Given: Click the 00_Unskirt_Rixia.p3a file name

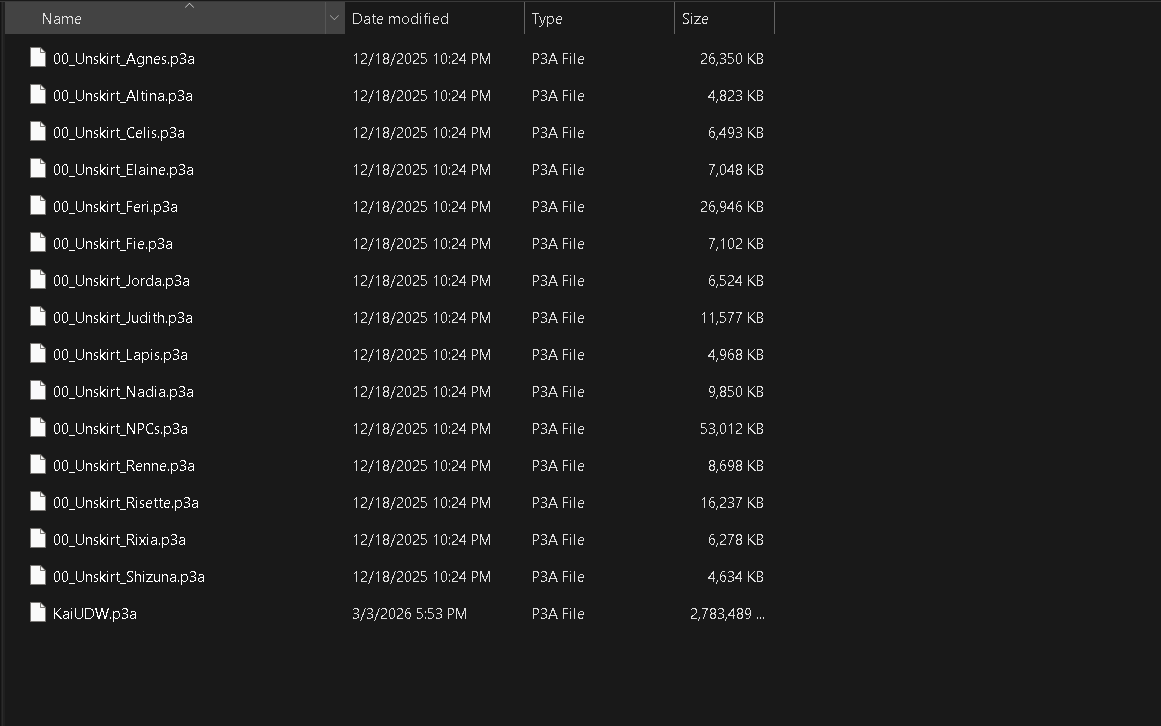Looking at the screenshot, I should pos(119,540).
